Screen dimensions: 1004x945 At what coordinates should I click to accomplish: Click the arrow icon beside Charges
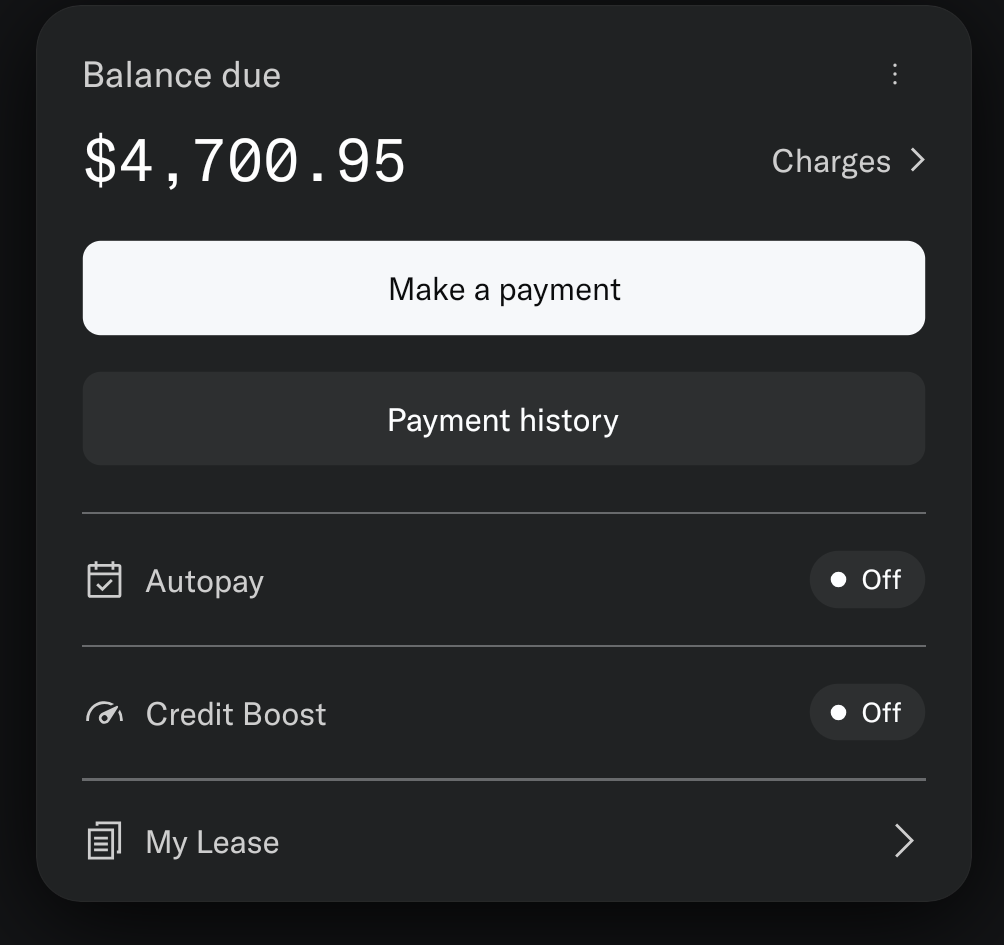coord(917,161)
